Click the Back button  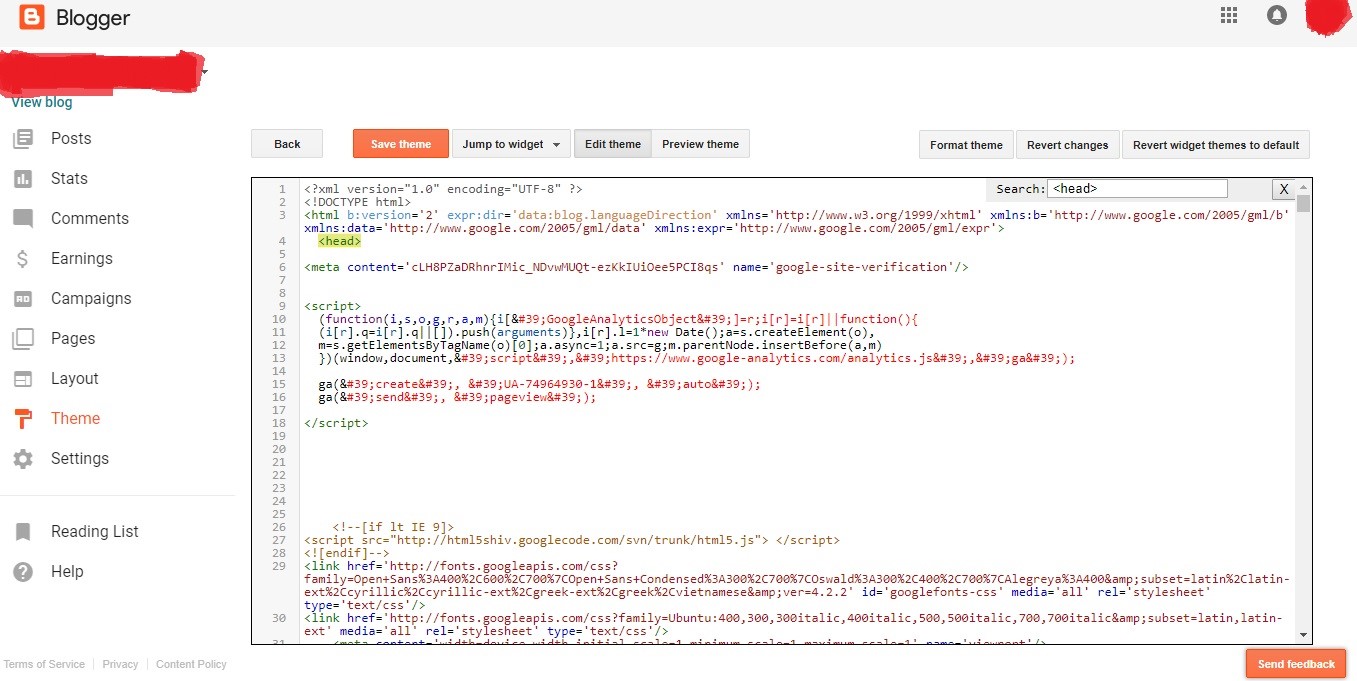287,144
